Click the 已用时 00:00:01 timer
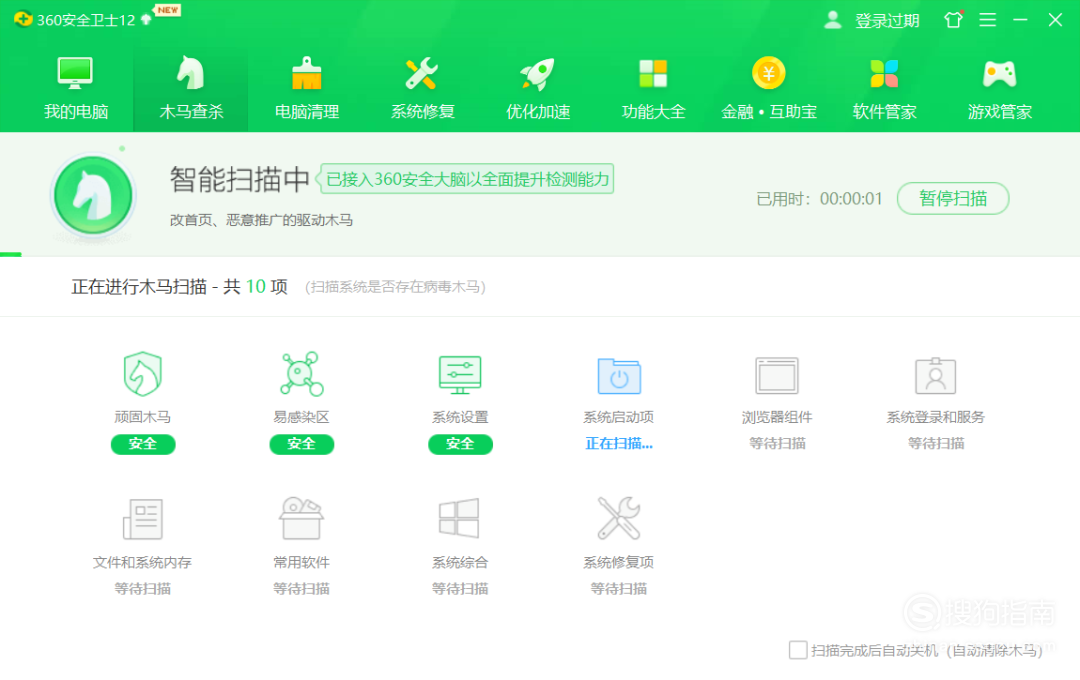This screenshot has width=1080, height=680. pos(819,199)
